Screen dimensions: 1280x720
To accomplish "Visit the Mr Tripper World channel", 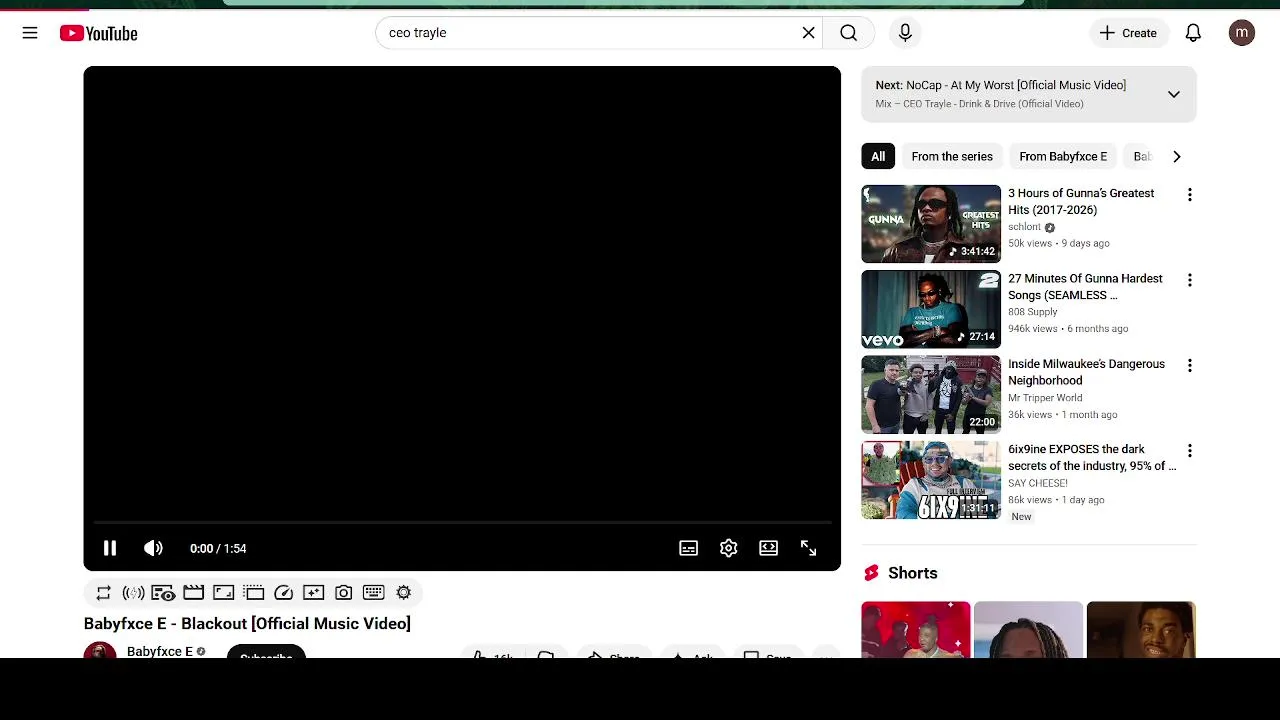I will (1045, 398).
